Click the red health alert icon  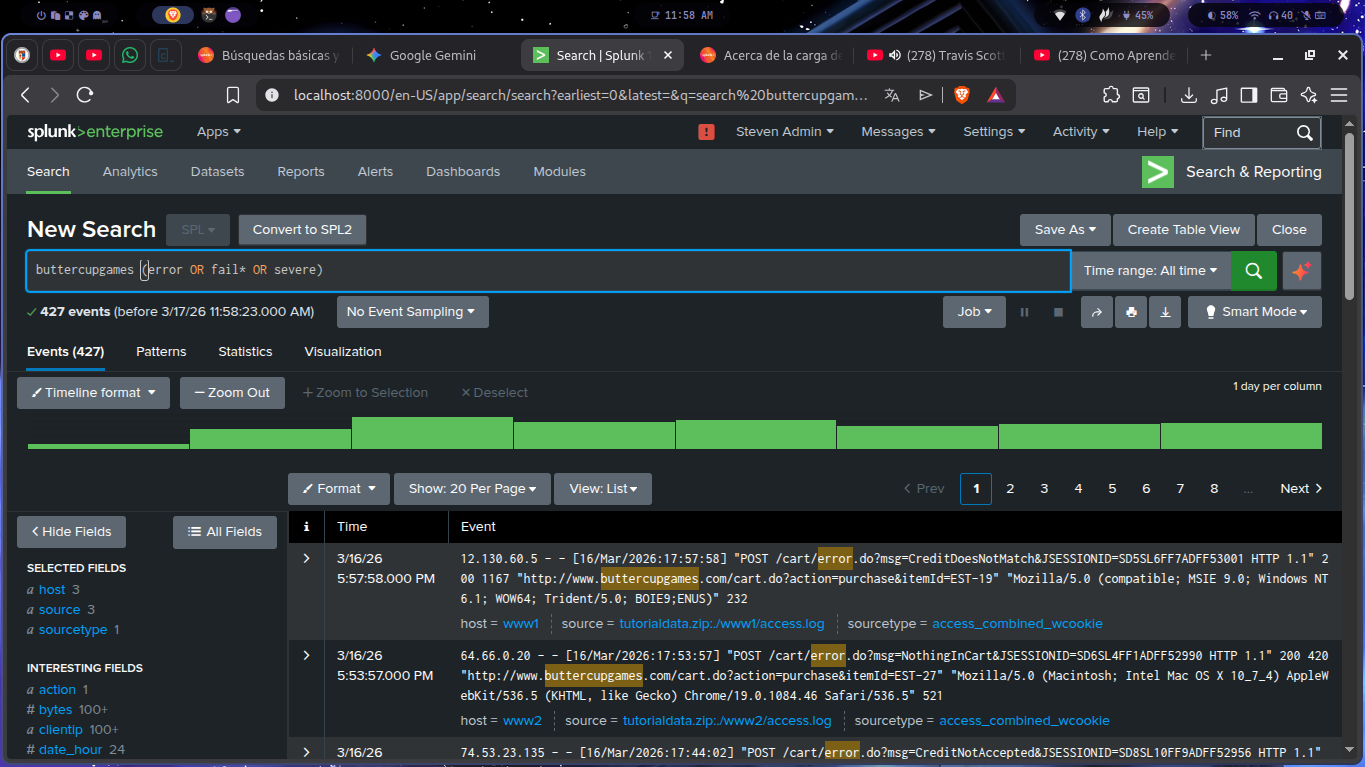pyautogui.click(x=706, y=132)
